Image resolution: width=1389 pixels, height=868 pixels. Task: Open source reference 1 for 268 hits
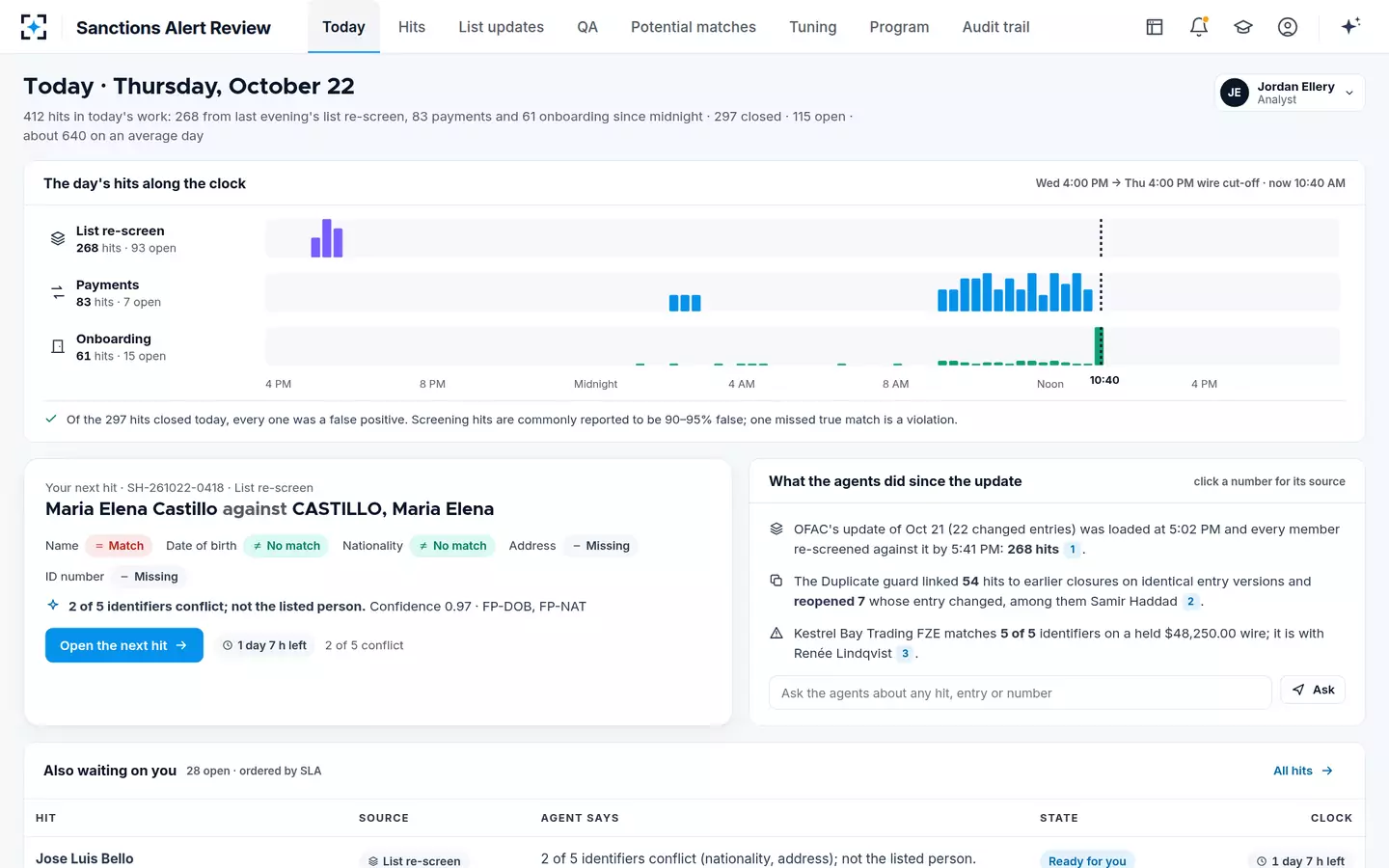1072,550
